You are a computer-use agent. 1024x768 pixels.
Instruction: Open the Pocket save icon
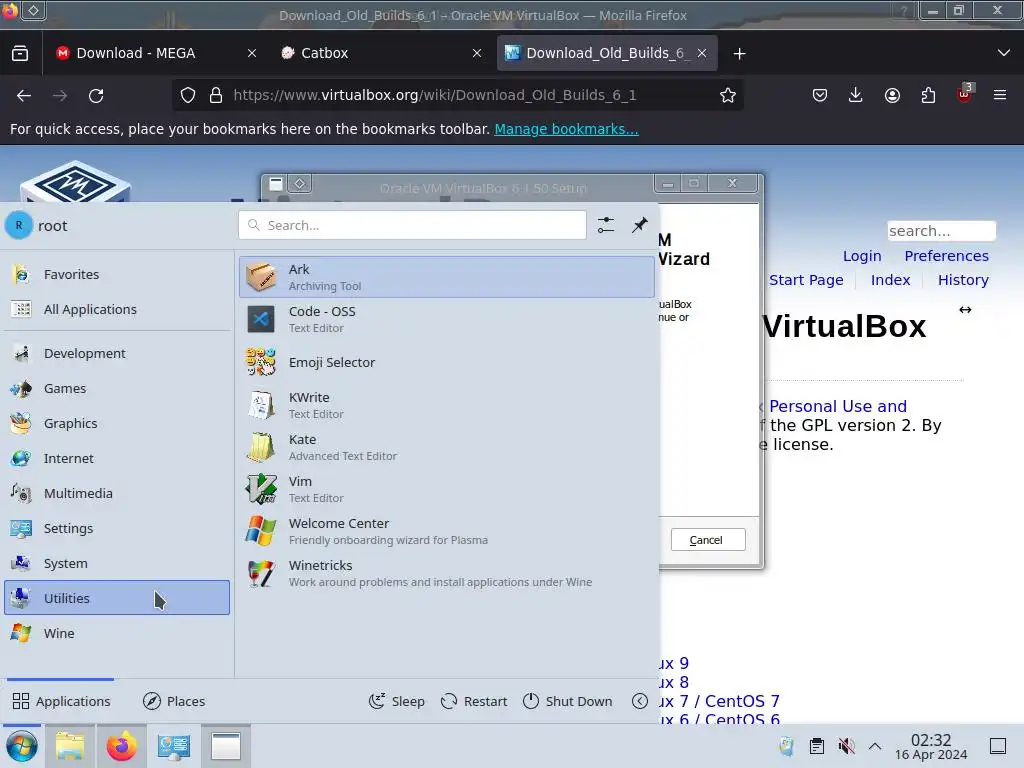(820, 95)
